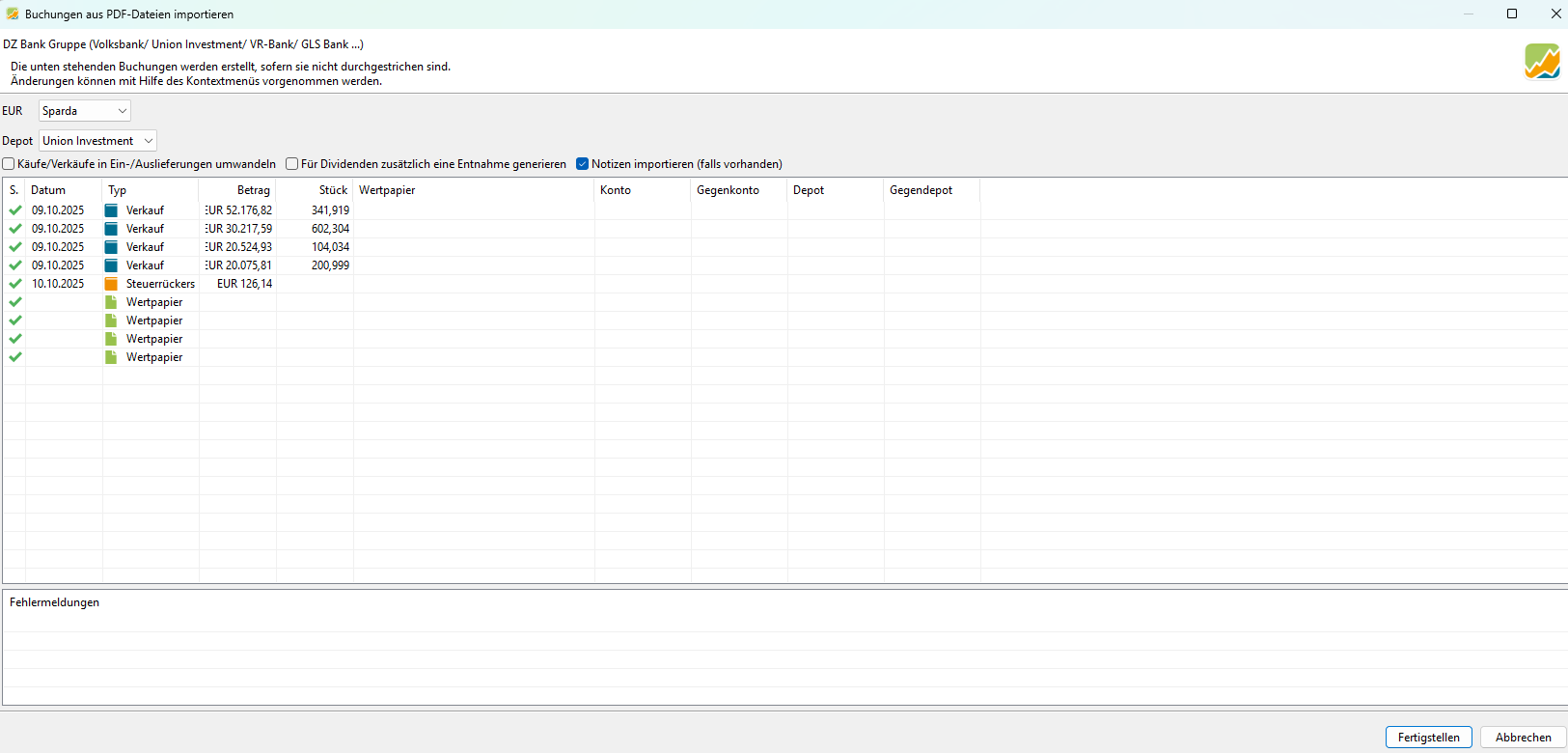The image size is (1568, 753).
Task: Click the Betrag column header
Action: pos(253,190)
